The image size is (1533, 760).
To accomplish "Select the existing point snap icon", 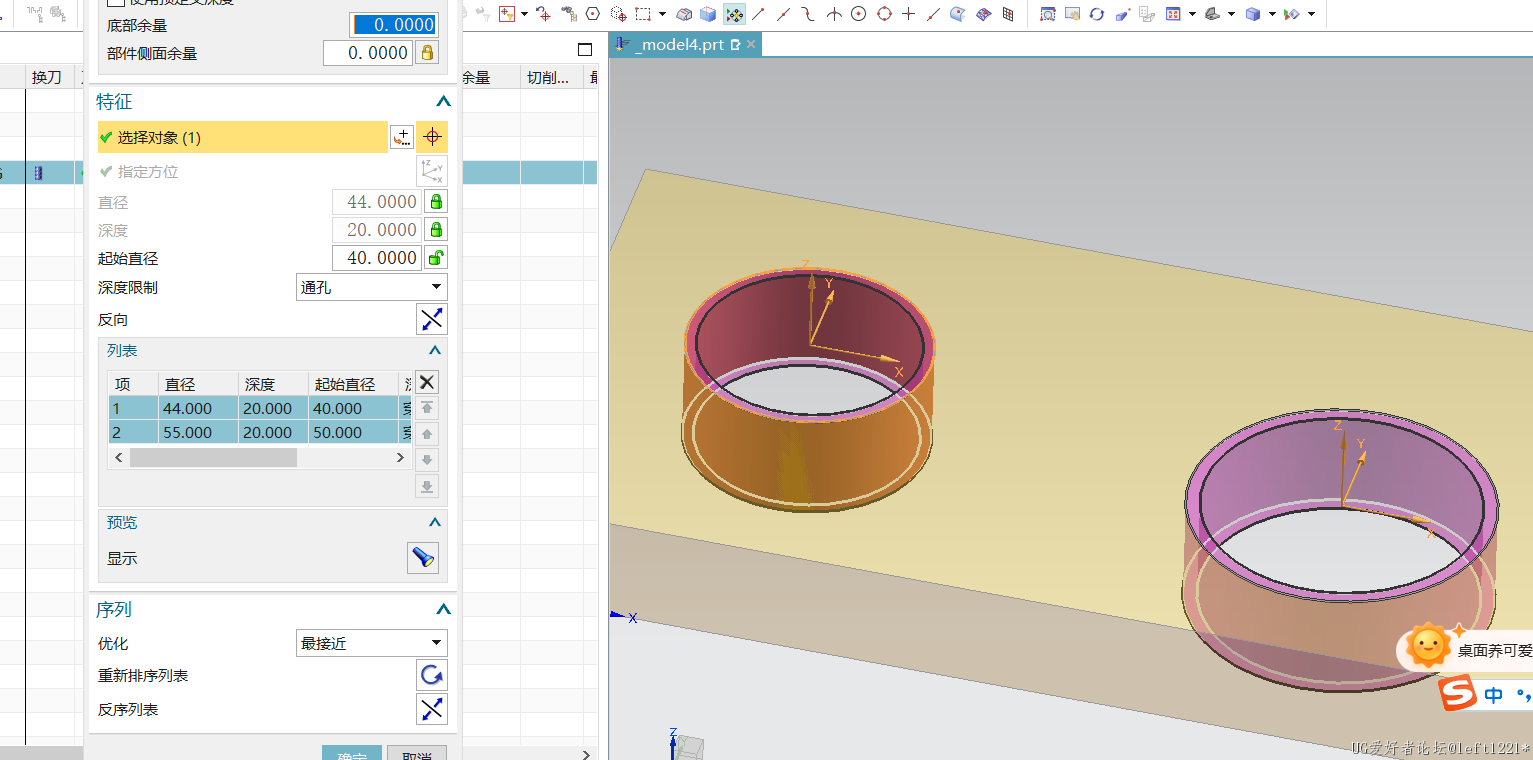I will (x=909, y=14).
